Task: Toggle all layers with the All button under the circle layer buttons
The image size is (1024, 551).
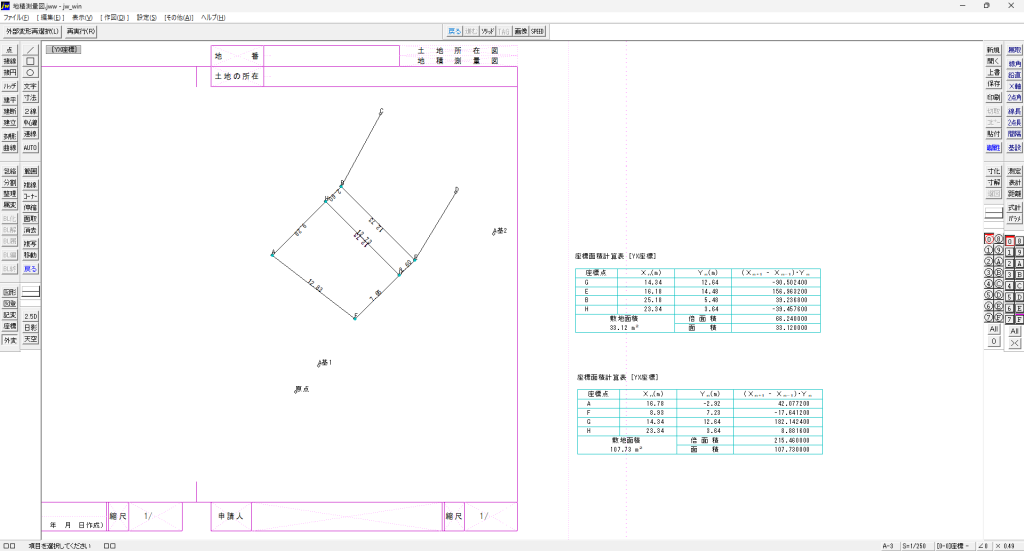Action: pos(993,329)
